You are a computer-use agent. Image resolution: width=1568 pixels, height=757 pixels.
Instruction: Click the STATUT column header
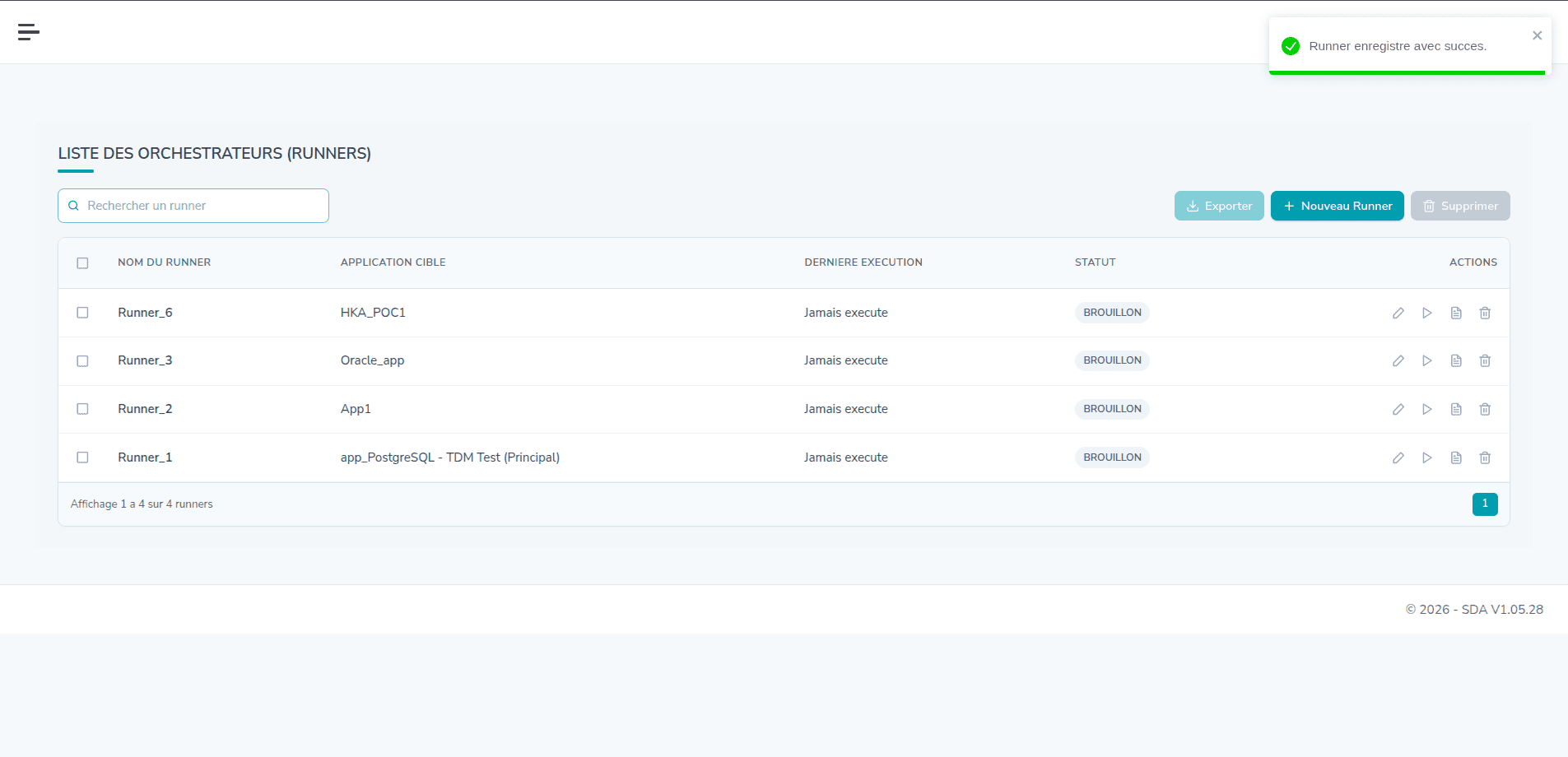pyautogui.click(x=1095, y=262)
